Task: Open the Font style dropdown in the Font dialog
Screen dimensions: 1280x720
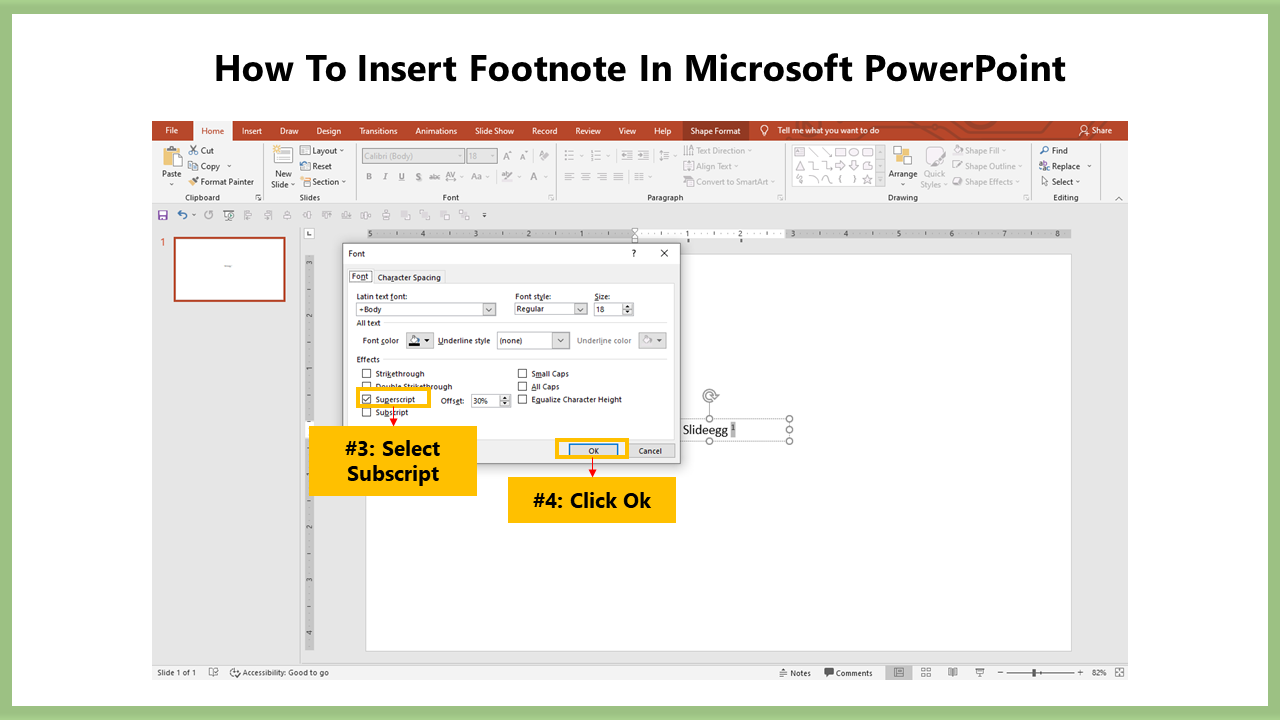Action: 580,310
